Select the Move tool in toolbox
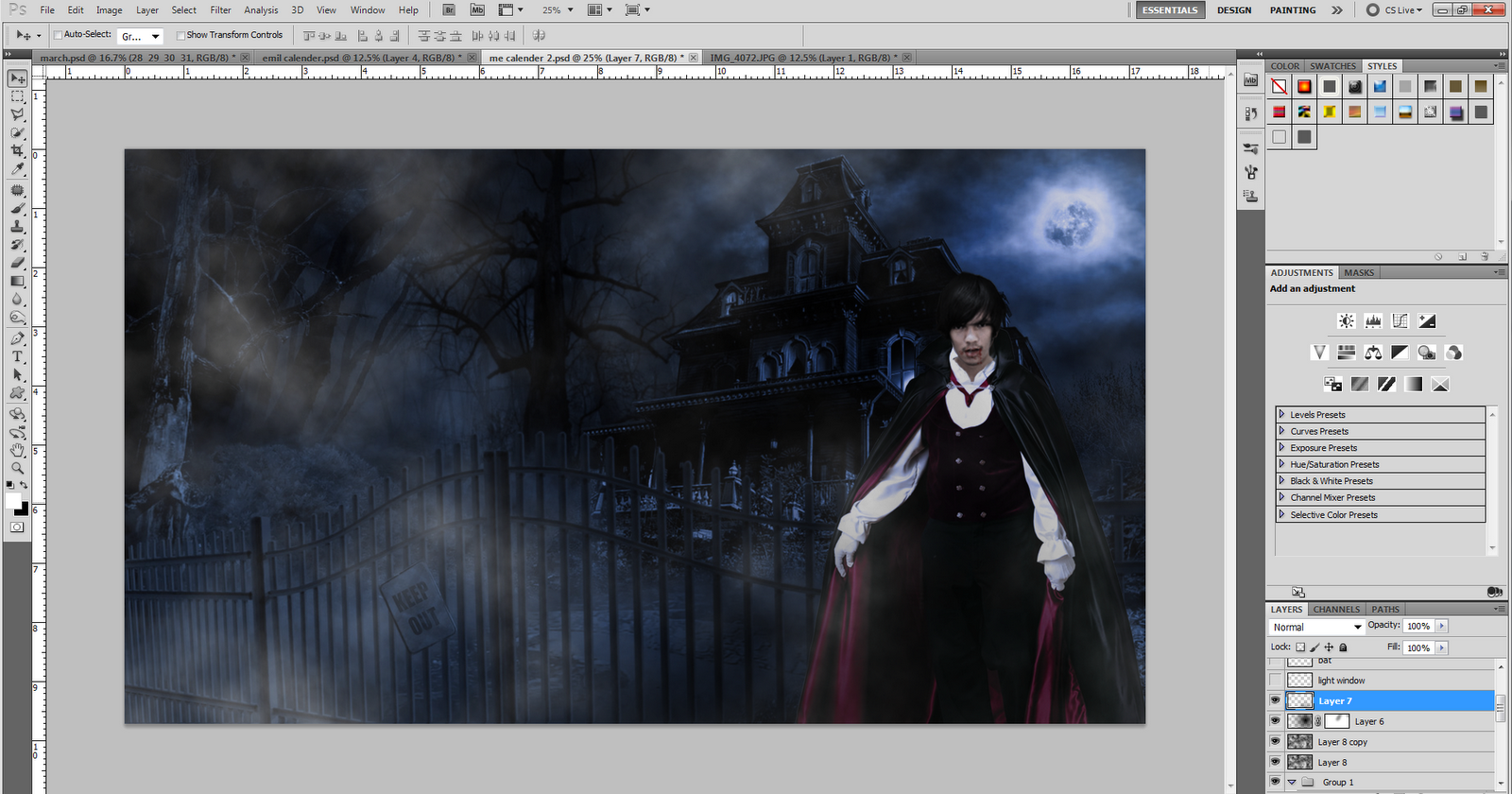The height and width of the screenshot is (794, 1512). [x=17, y=78]
